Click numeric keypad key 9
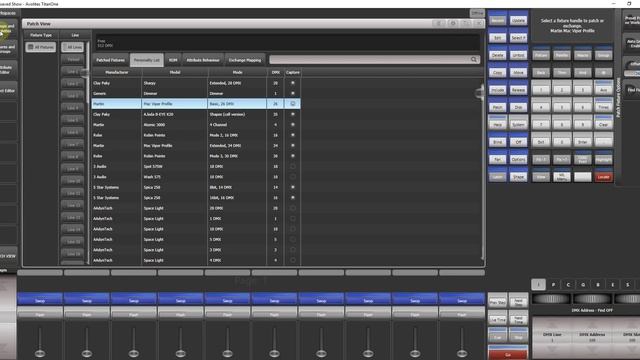The height and width of the screenshot is (360, 640). pyautogui.click(x=582, y=124)
